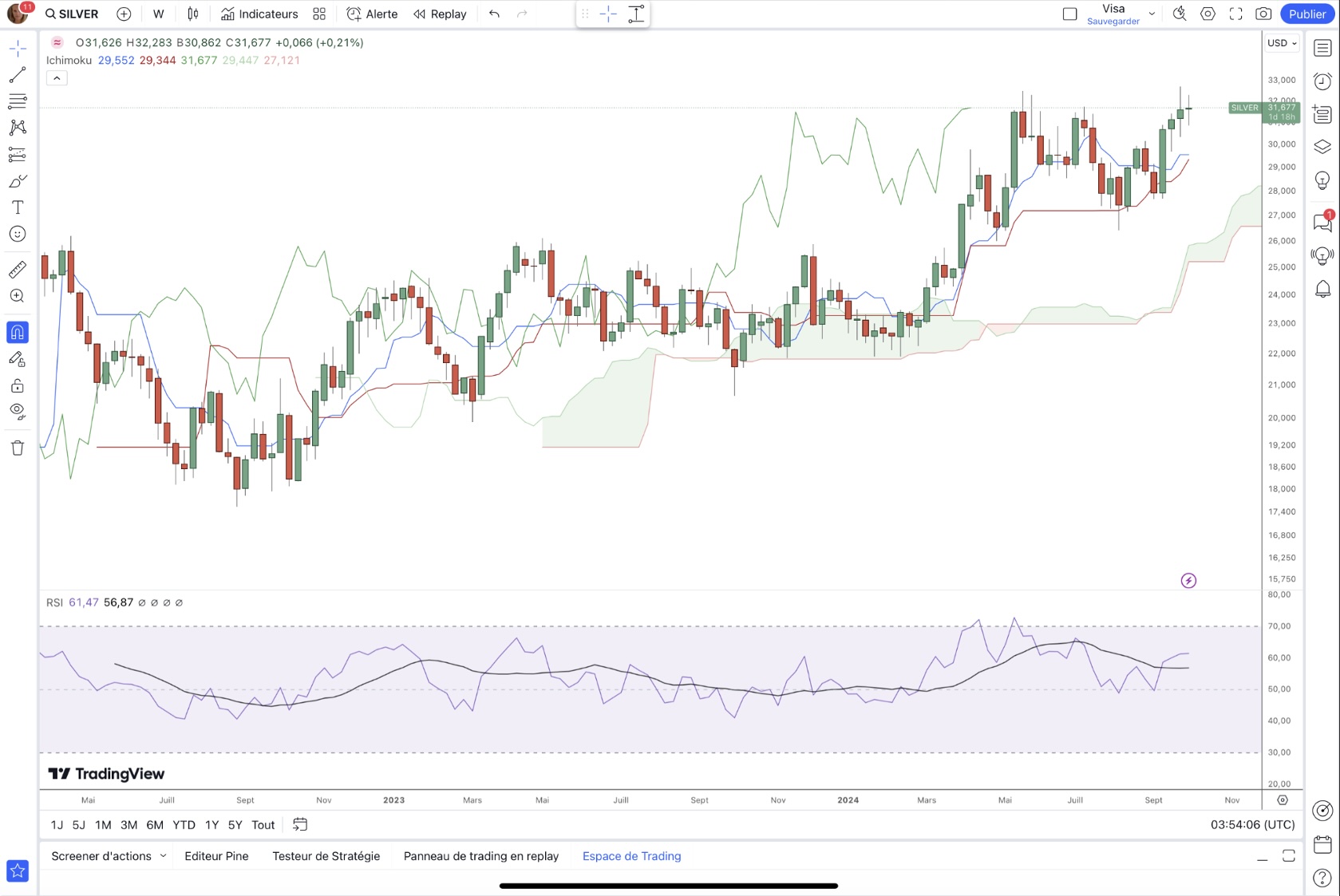Viewport: 1340px width, 896px height.
Task: Select the Tout time range
Action: 263,824
